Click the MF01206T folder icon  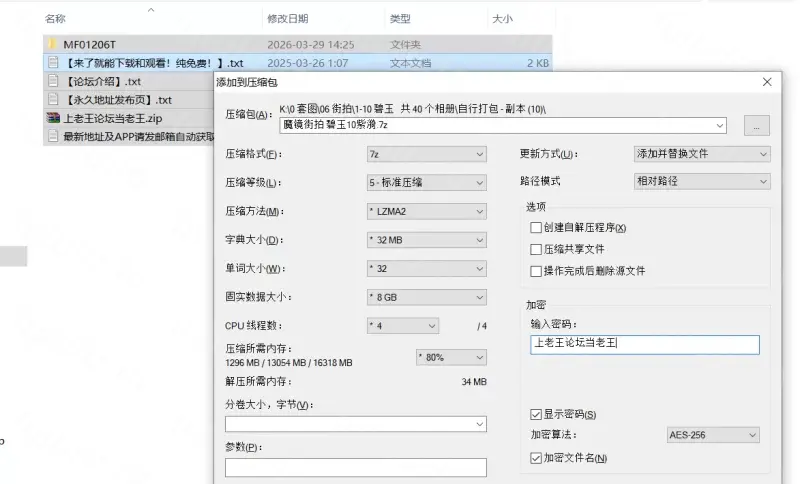click(x=53, y=45)
